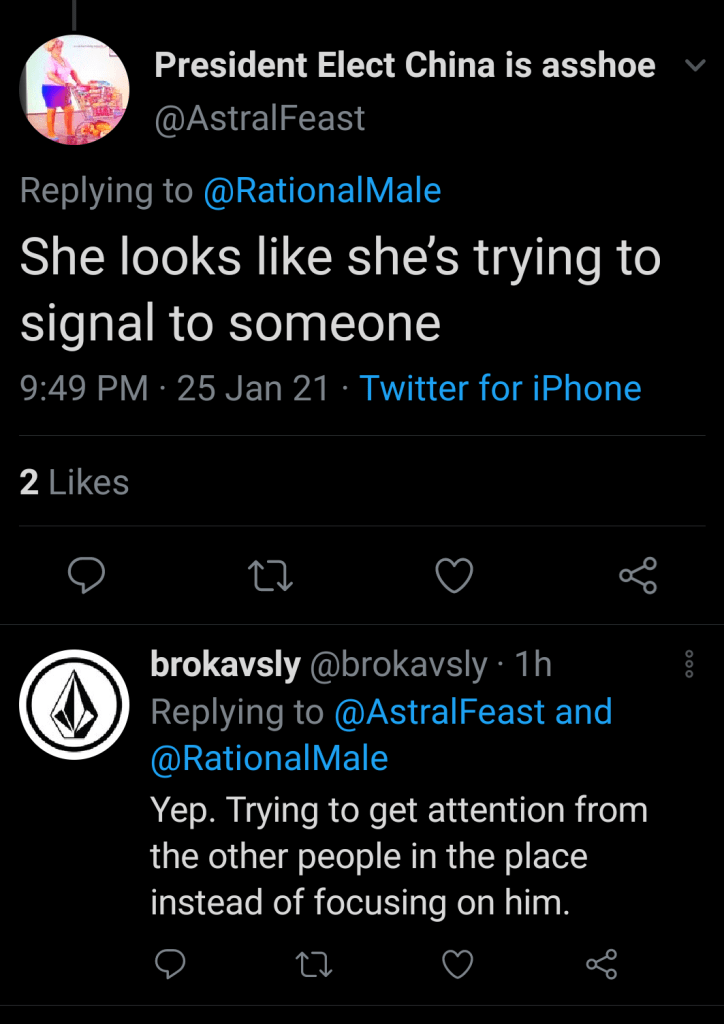View the 2 Likes list

(75, 483)
